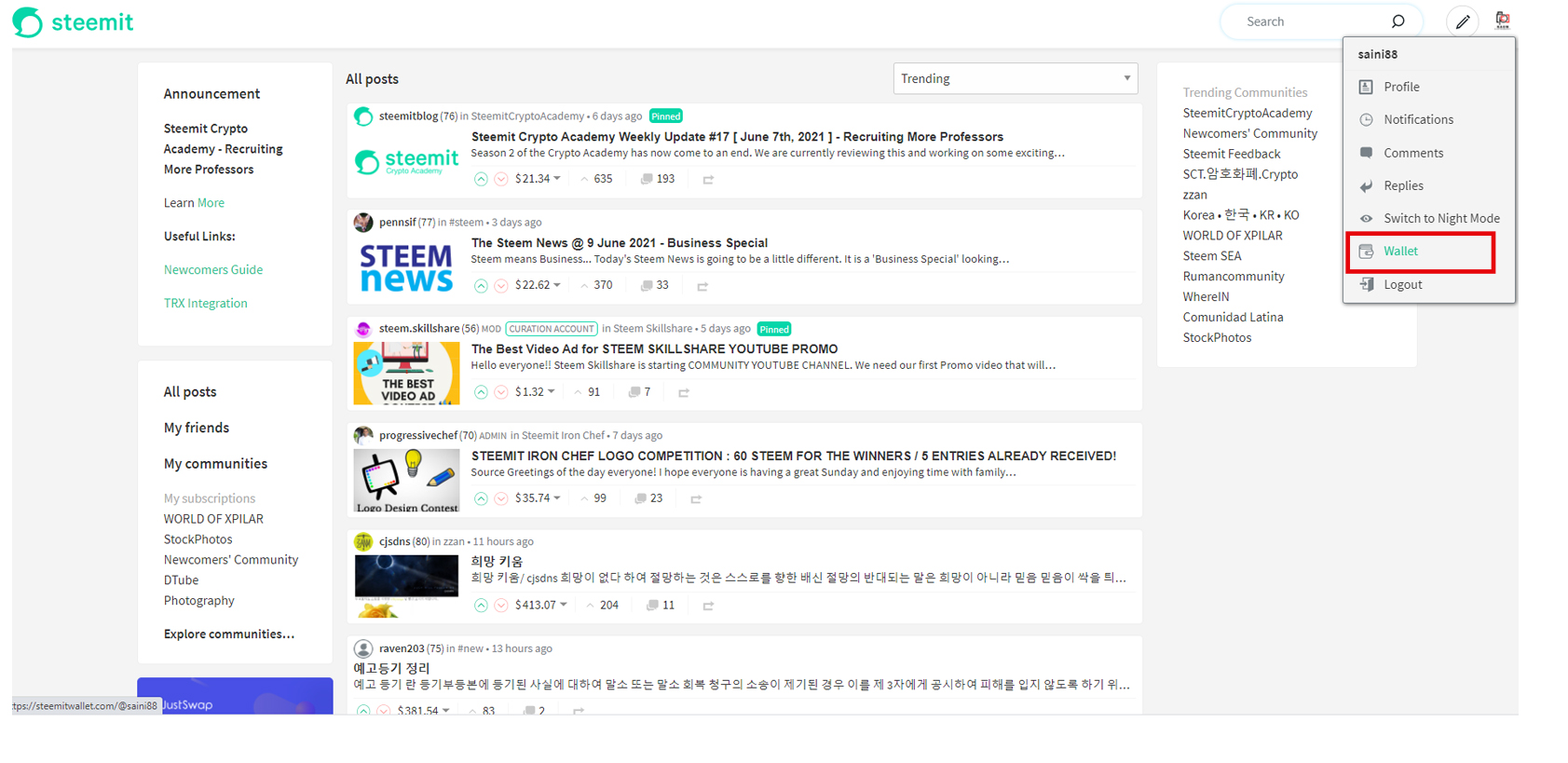Viewport: 1568px width, 763px height.
Task: Click the Search input field
Action: tap(1314, 21)
